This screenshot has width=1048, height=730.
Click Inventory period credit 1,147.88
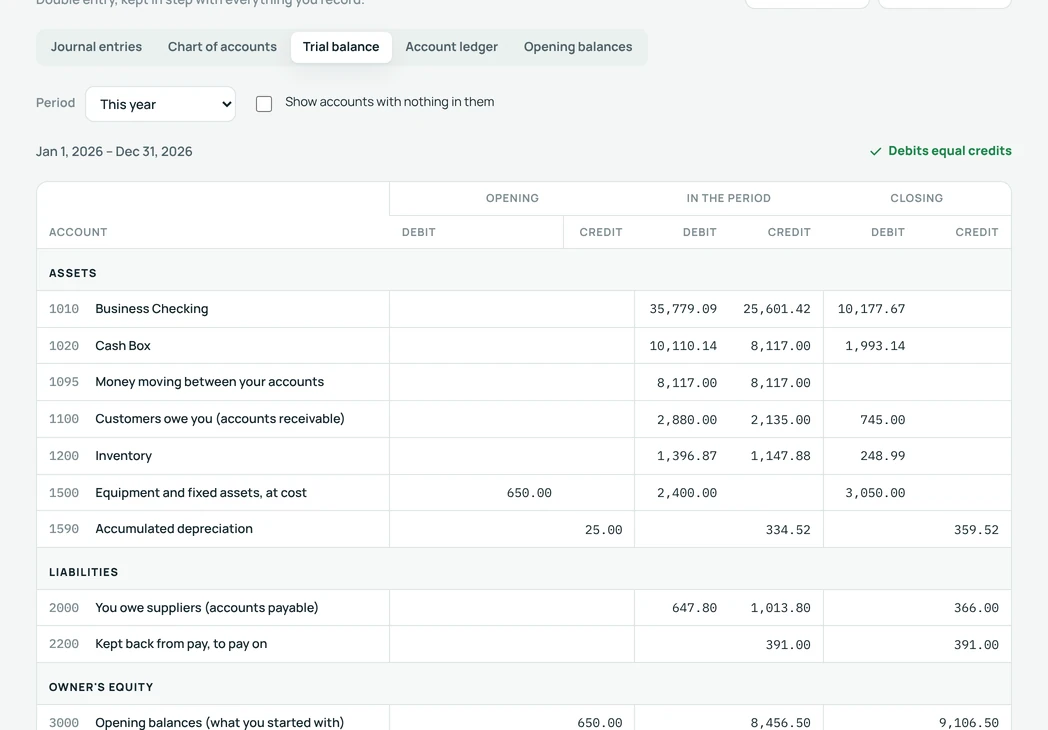(x=781, y=456)
